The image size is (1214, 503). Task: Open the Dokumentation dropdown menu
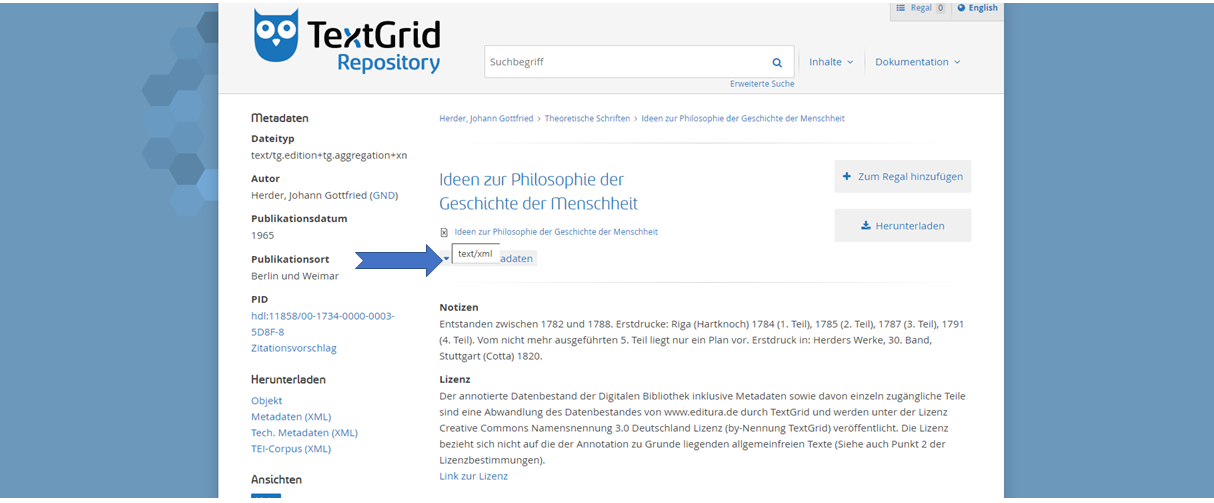tap(917, 62)
